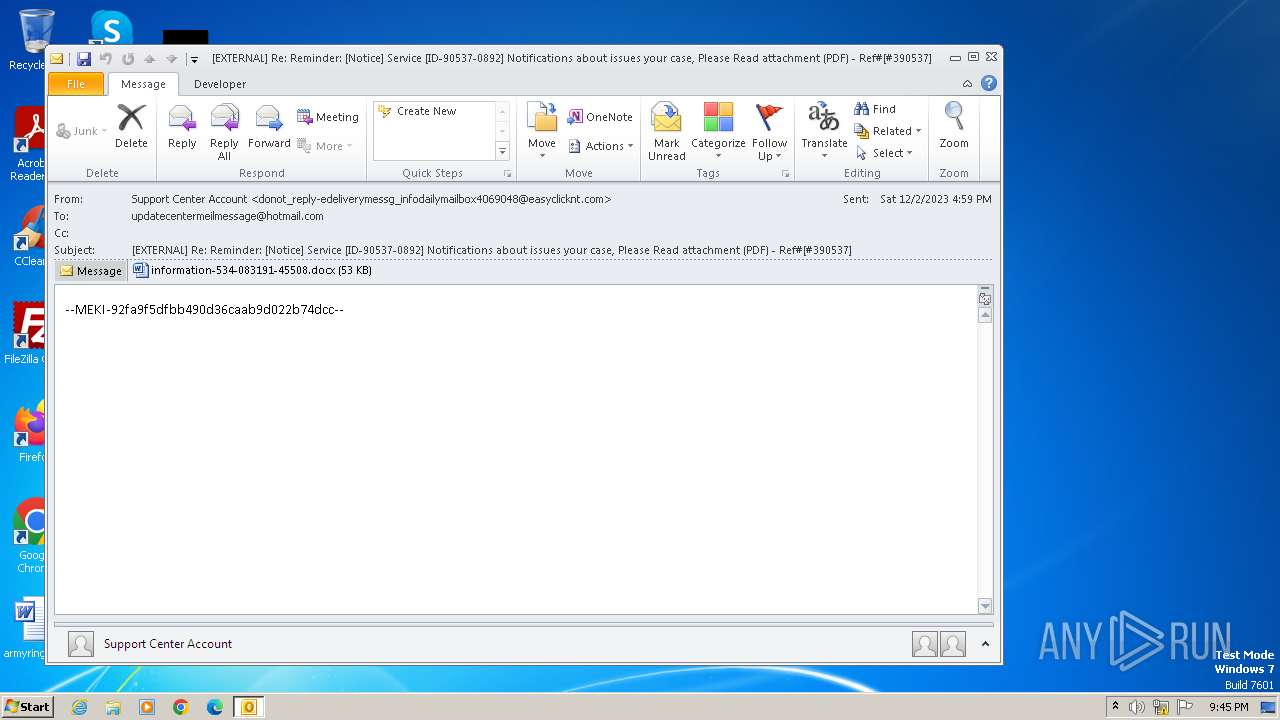Expand More respond options

pyautogui.click(x=325, y=146)
